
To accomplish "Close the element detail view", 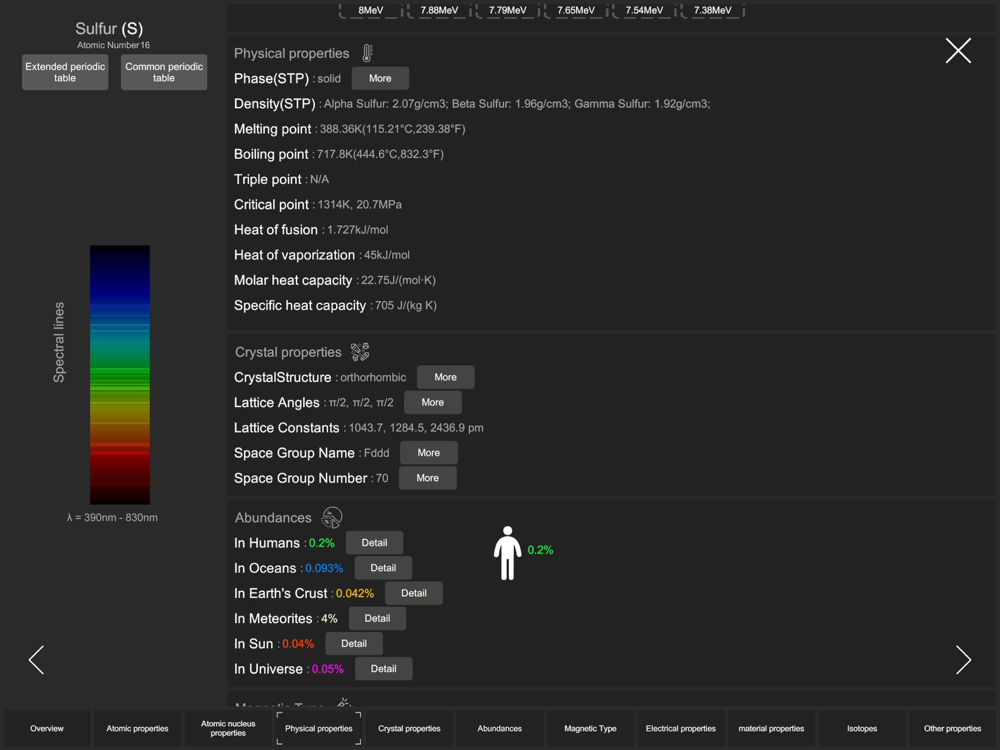I will 957,51.
